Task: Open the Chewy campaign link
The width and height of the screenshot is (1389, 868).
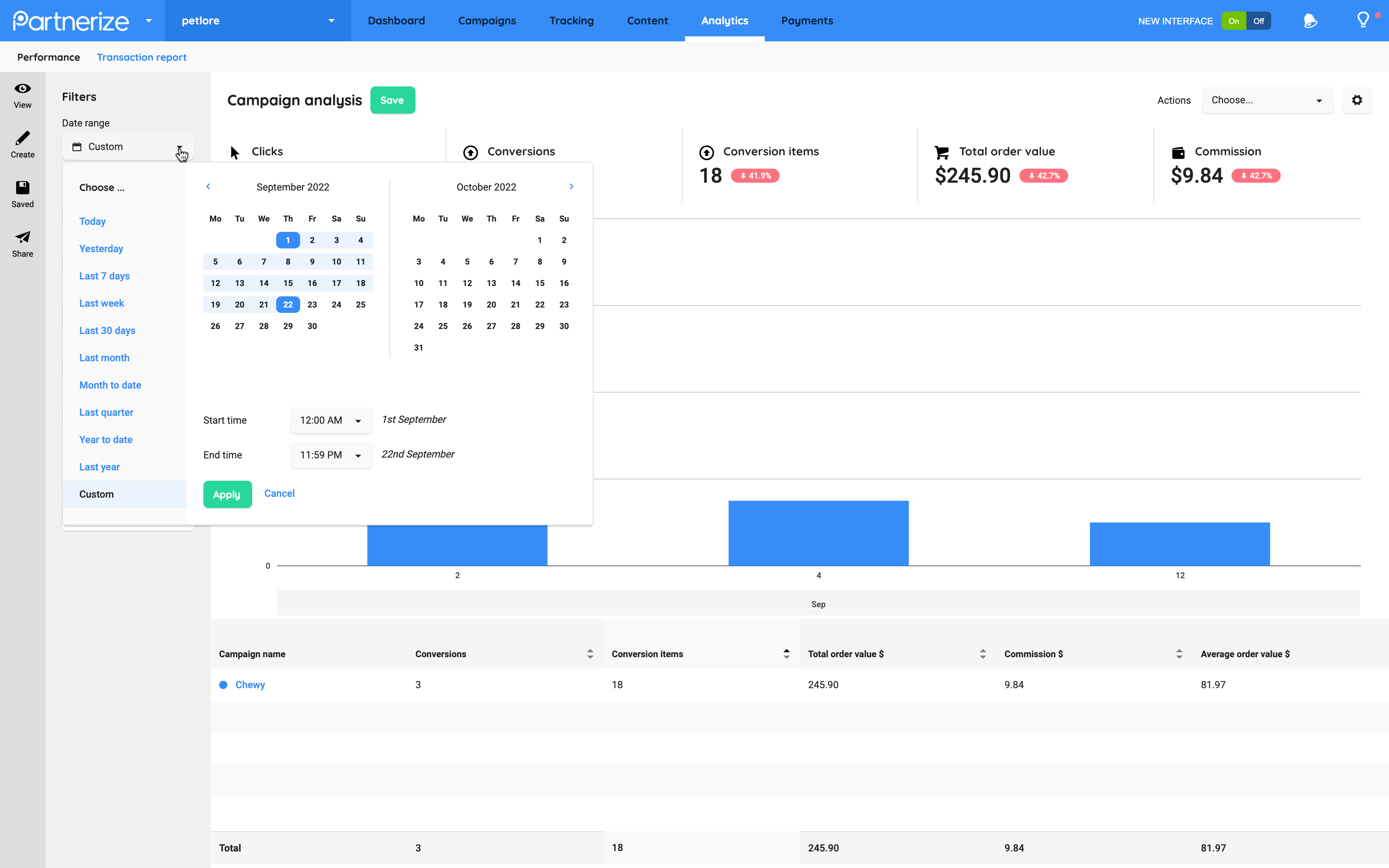Action: pyautogui.click(x=250, y=685)
